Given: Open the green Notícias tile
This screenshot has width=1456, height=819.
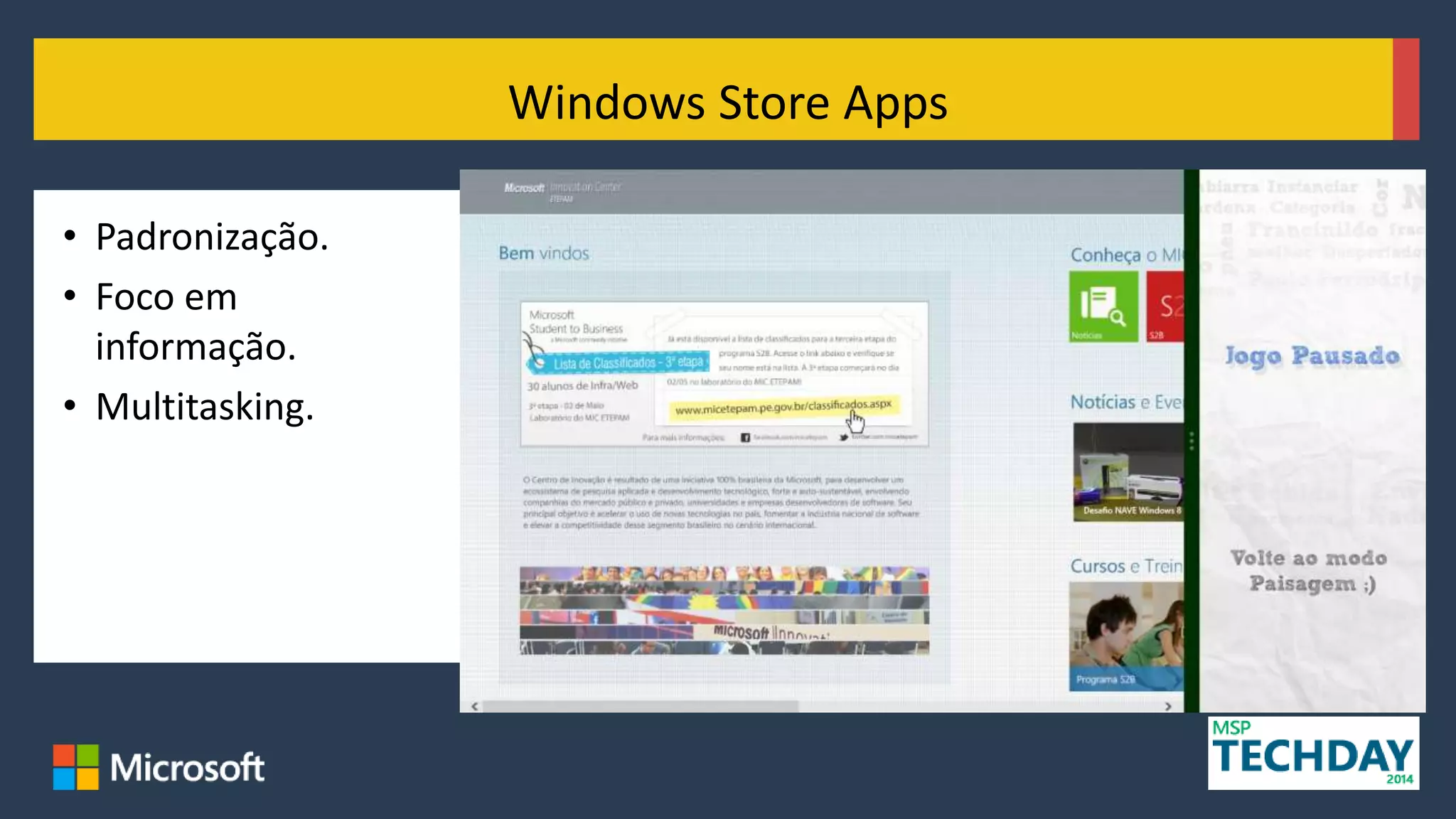Looking at the screenshot, I should [1103, 306].
